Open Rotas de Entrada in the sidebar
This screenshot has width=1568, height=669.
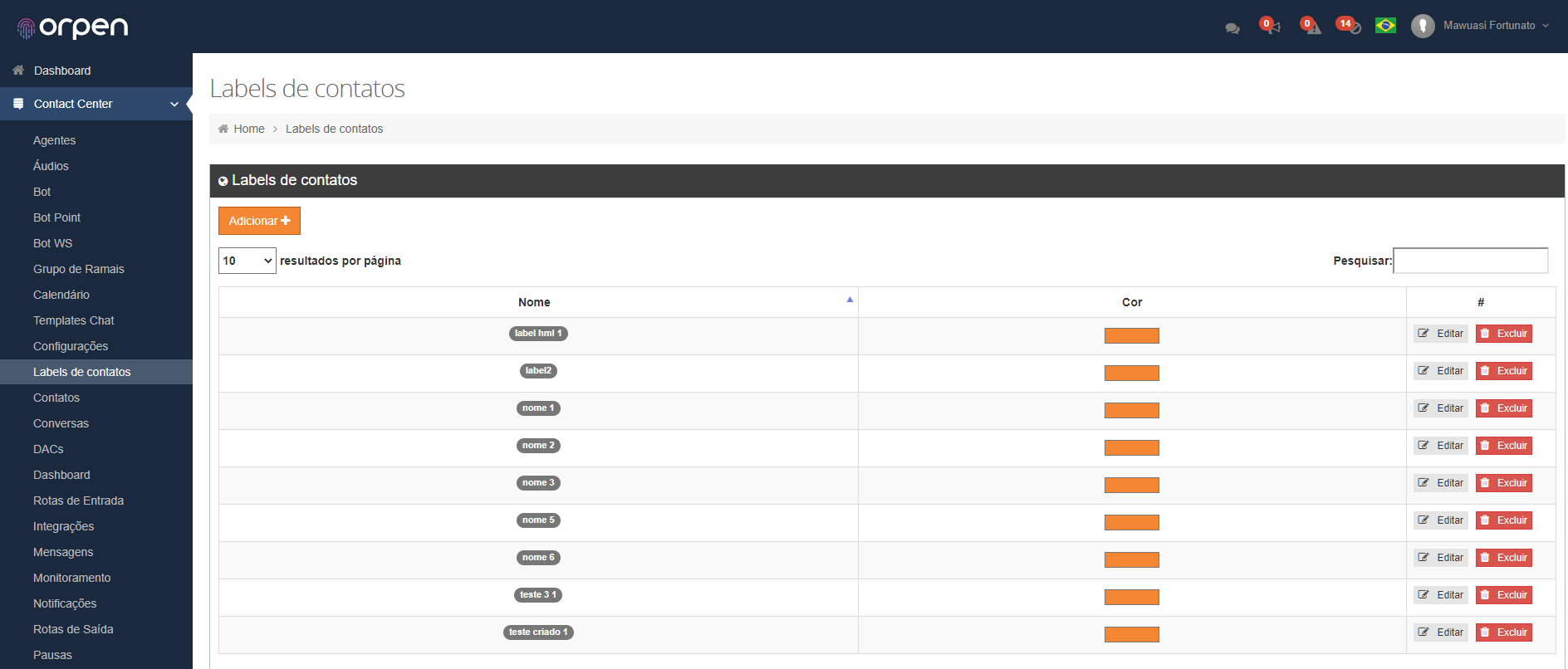pyautogui.click(x=78, y=501)
